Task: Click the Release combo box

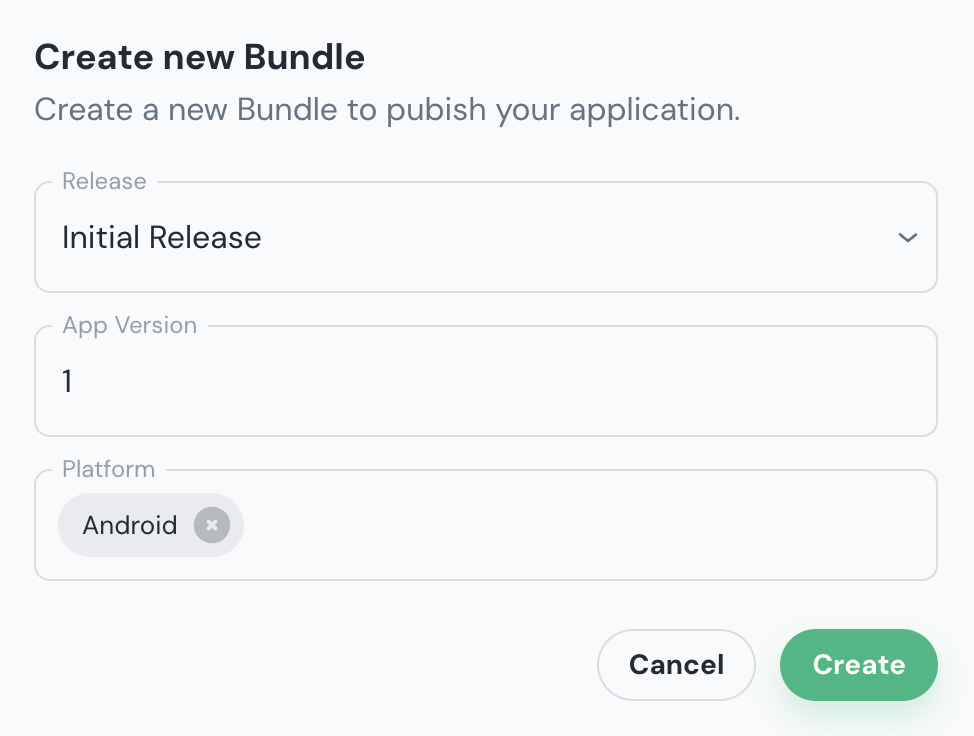Action: [486, 237]
